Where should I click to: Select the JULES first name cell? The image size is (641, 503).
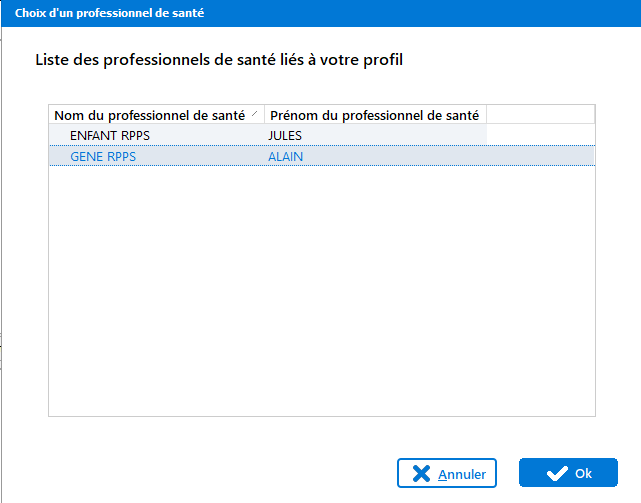coord(285,135)
